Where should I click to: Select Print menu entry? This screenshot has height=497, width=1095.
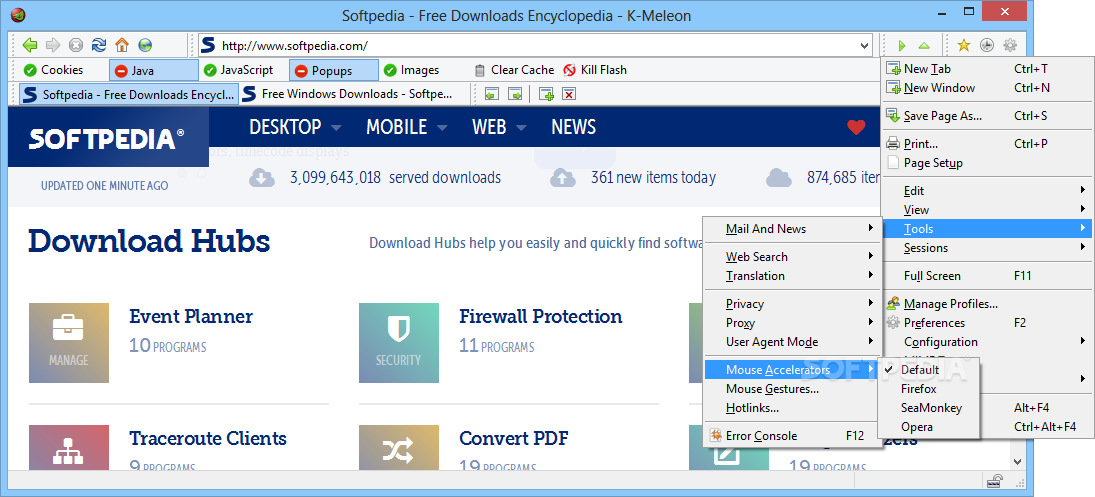click(987, 144)
